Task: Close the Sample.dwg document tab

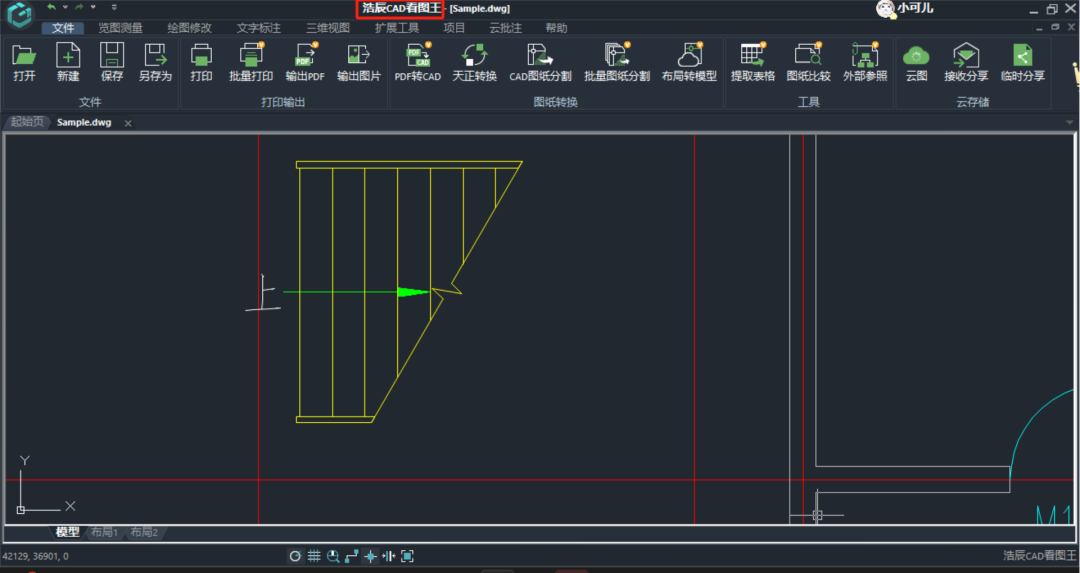Action: click(x=128, y=123)
